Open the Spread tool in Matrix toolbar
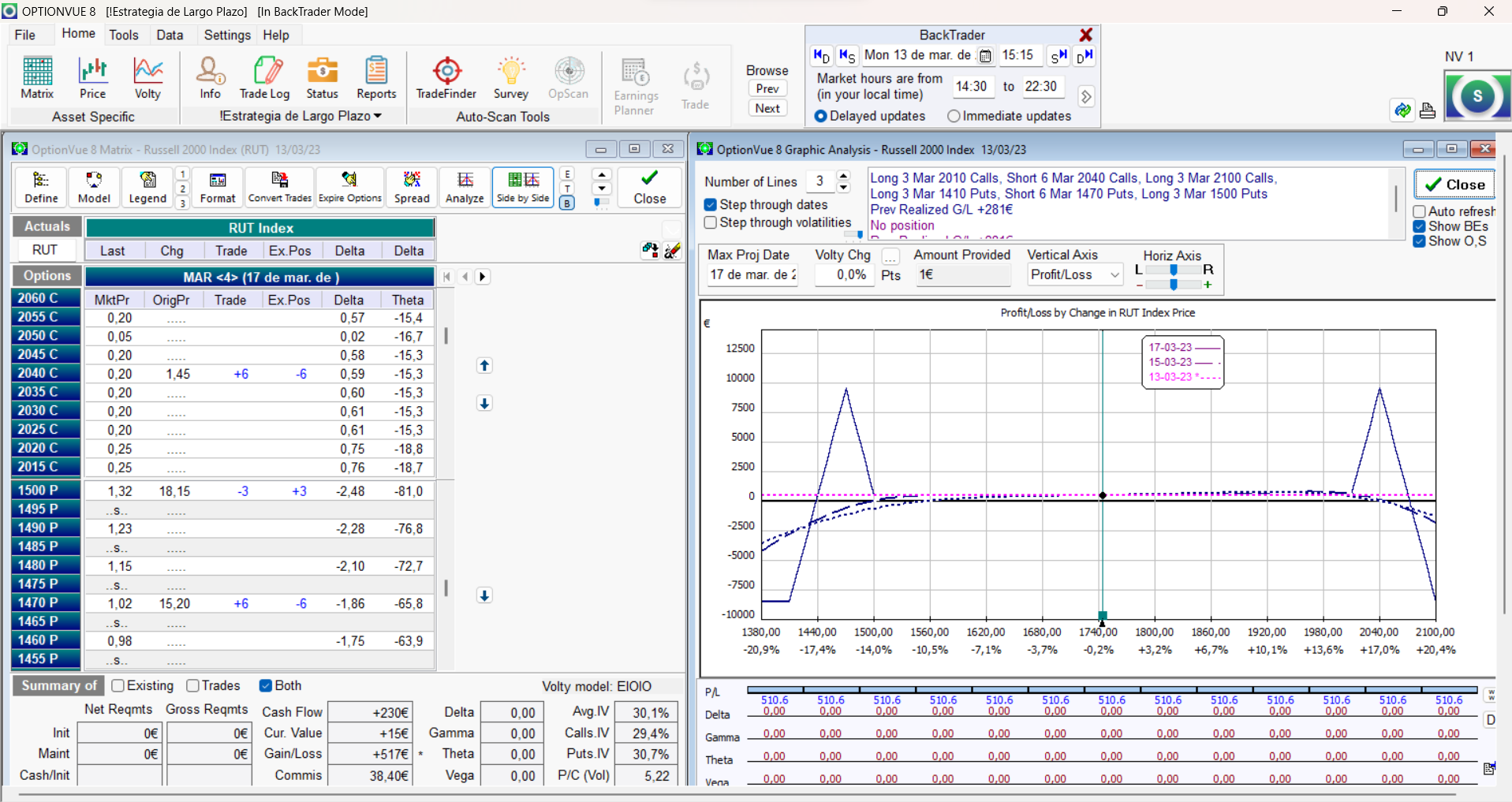This screenshot has height=802, width=1512. click(412, 188)
